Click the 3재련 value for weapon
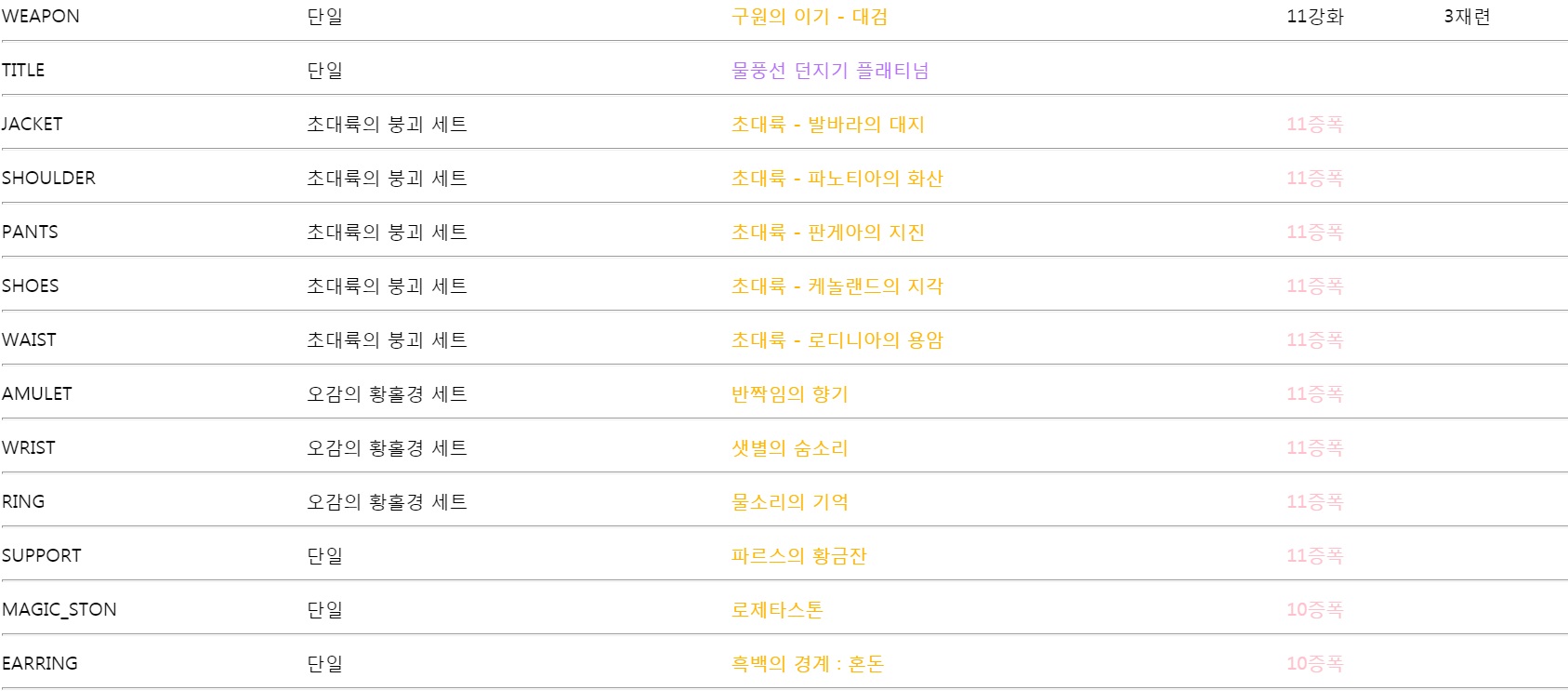This screenshot has width=1568, height=691. [1467, 17]
